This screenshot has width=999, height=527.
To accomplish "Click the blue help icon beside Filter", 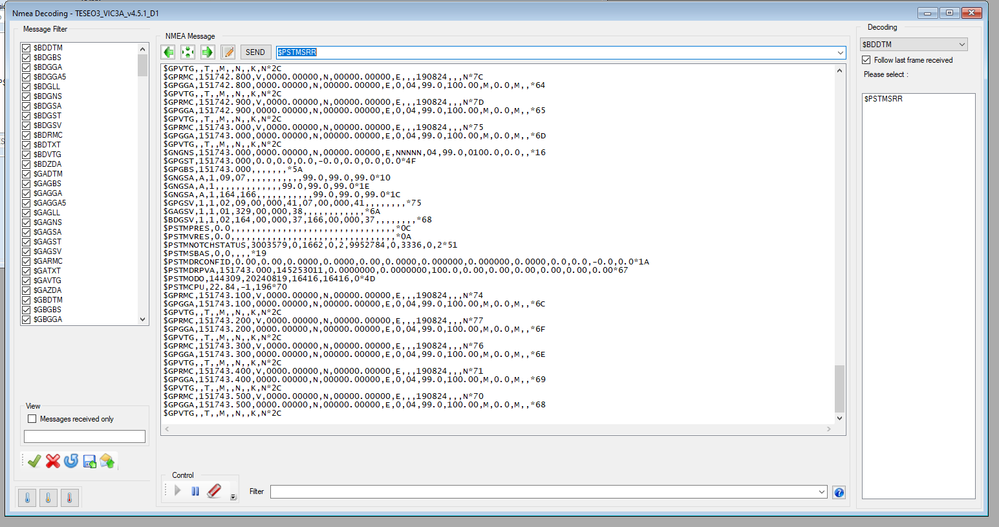I will pyautogui.click(x=839, y=492).
